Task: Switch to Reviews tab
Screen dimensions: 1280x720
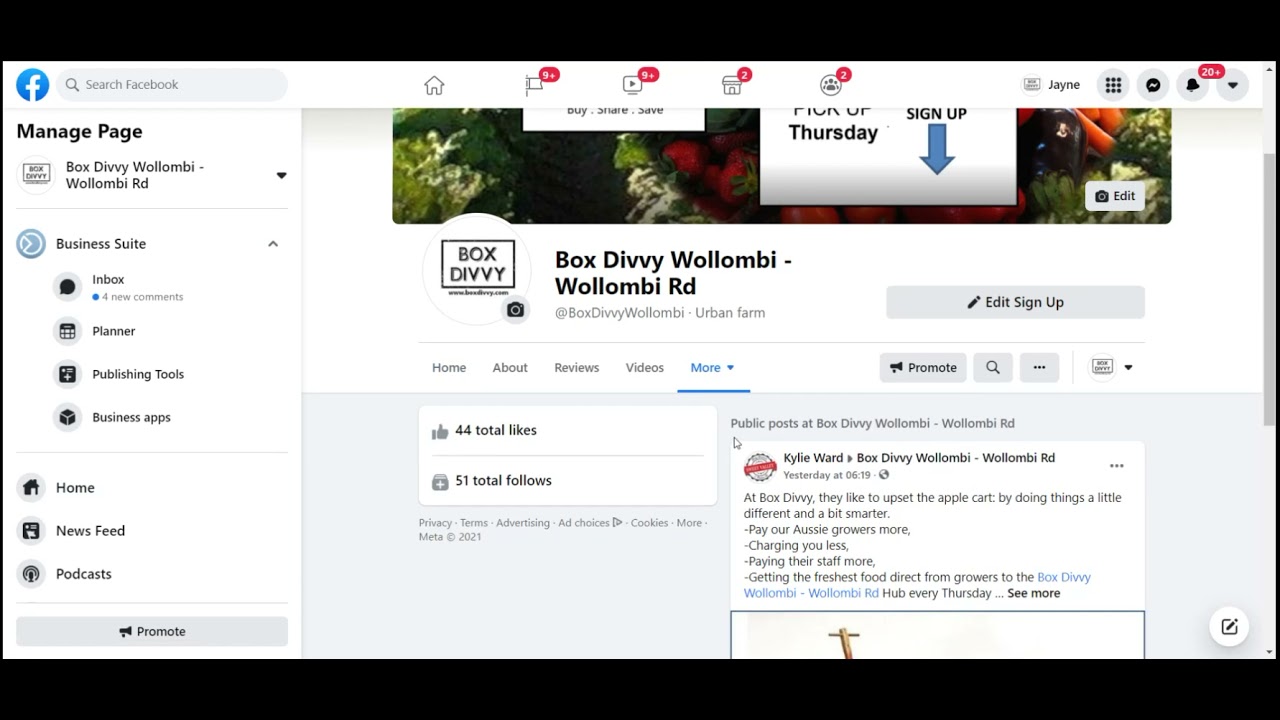Action: click(x=577, y=368)
